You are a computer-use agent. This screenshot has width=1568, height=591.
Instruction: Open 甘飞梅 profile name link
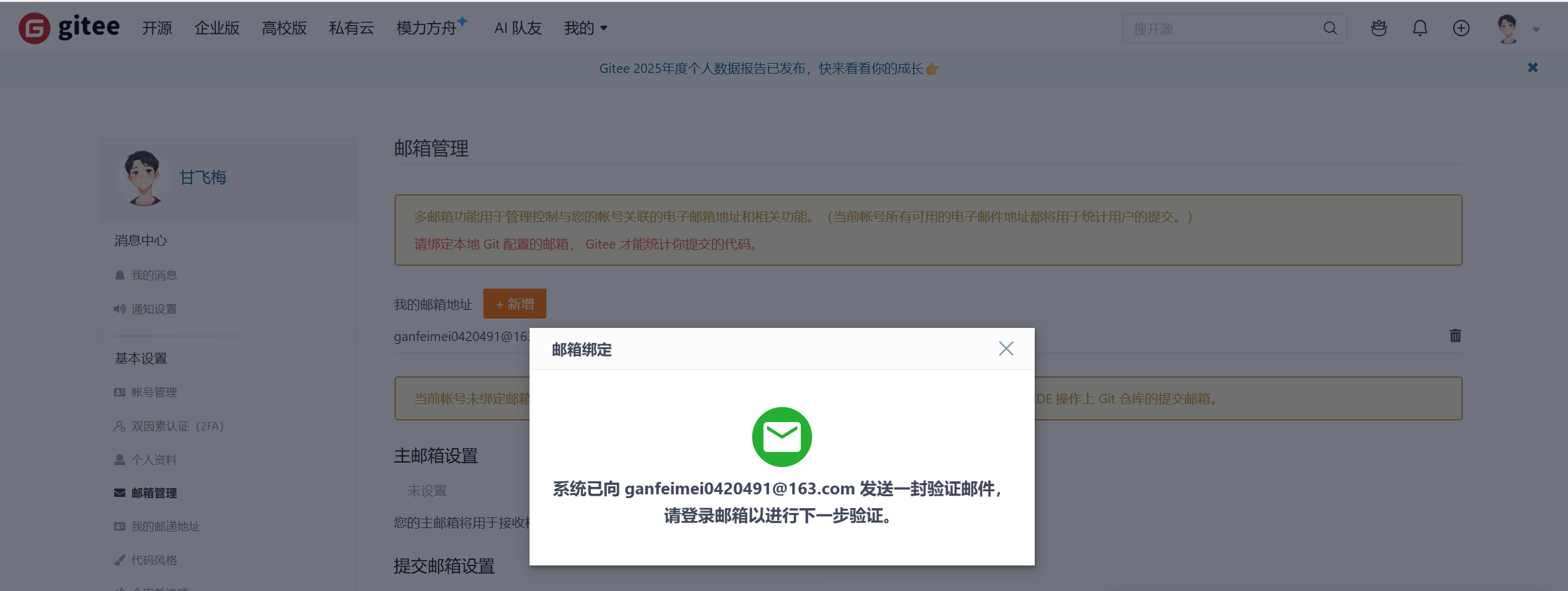[203, 178]
